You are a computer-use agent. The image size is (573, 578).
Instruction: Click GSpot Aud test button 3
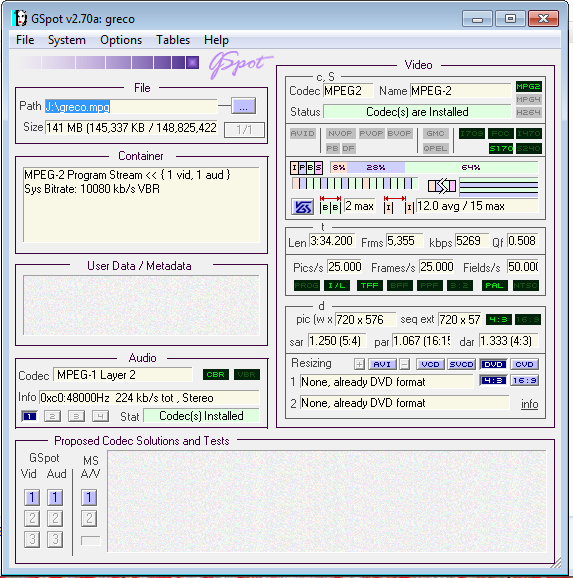pos(55,539)
